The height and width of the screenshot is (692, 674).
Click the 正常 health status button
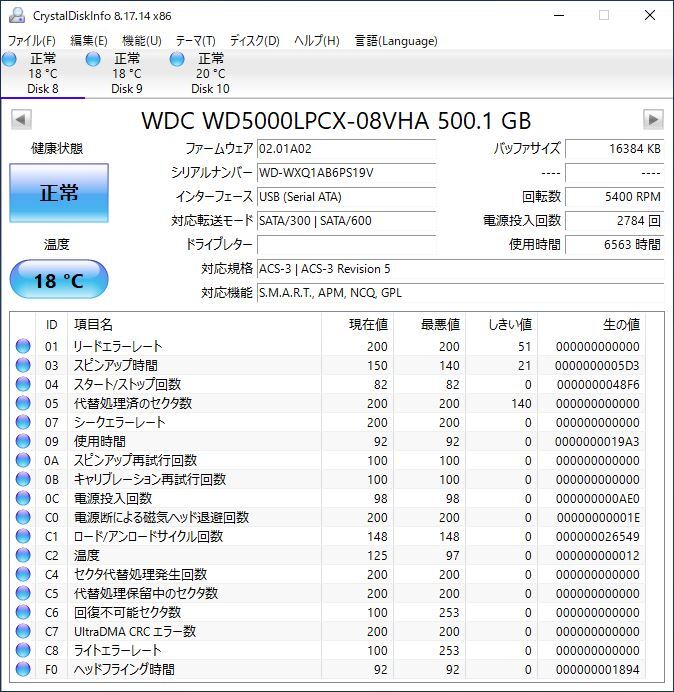(x=59, y=193)
